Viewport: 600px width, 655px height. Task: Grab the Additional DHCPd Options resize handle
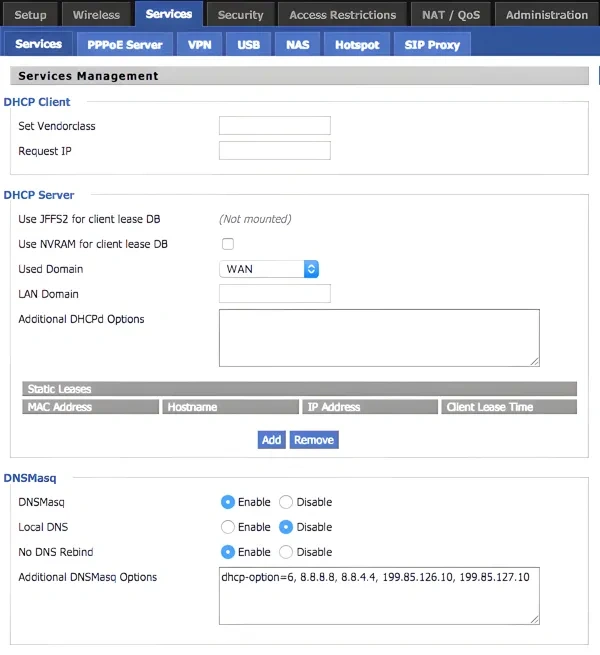coord(535,362)
